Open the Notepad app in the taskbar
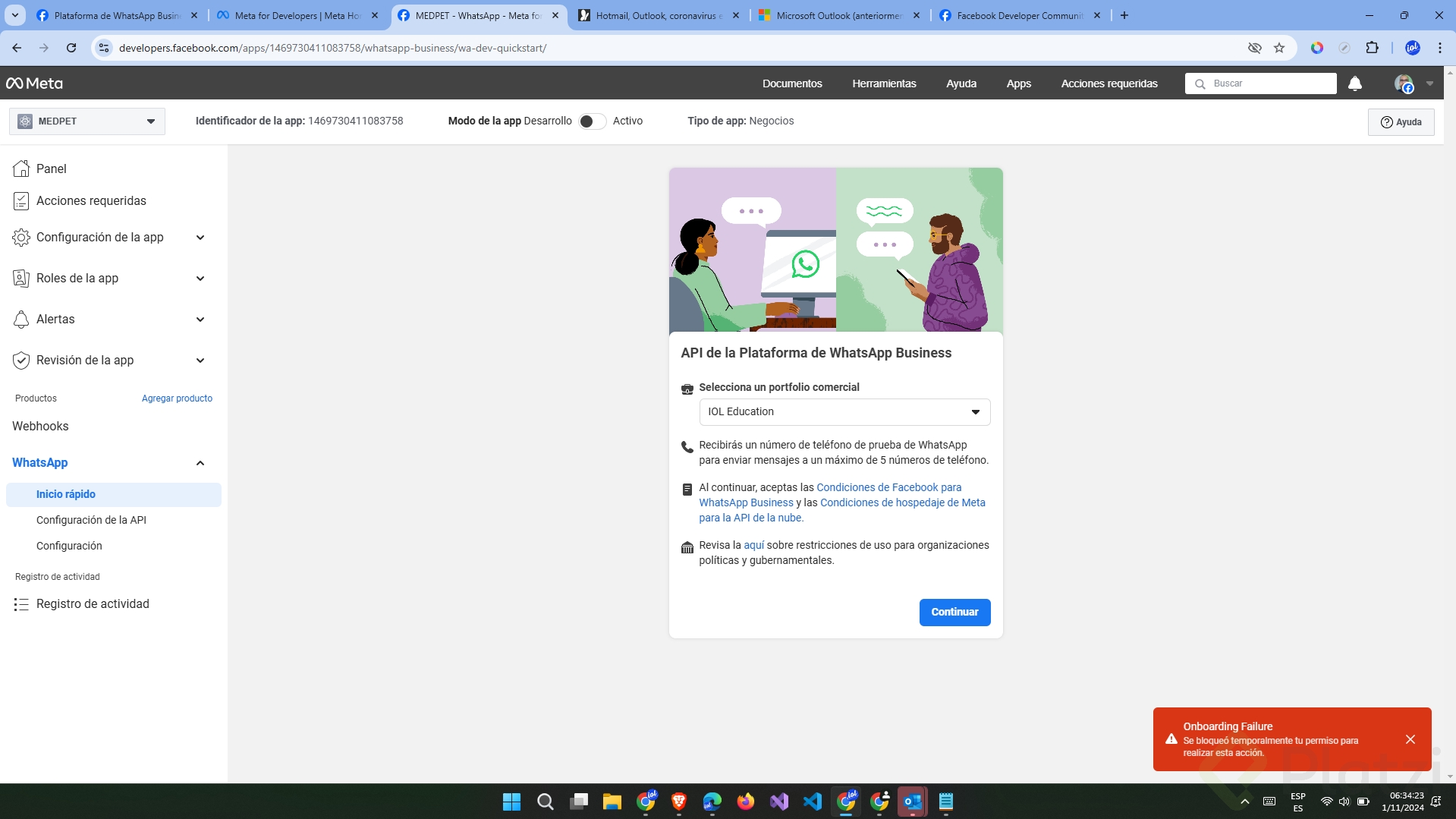 tap(946, 802)
